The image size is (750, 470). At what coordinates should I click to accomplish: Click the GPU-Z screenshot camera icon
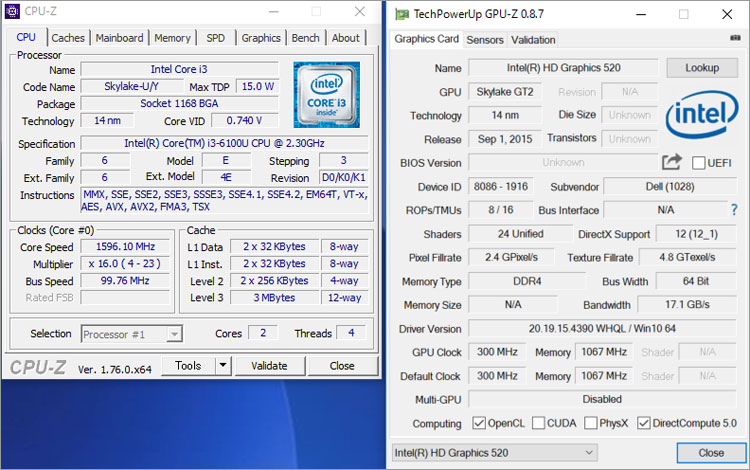click(x=735, y=38)
